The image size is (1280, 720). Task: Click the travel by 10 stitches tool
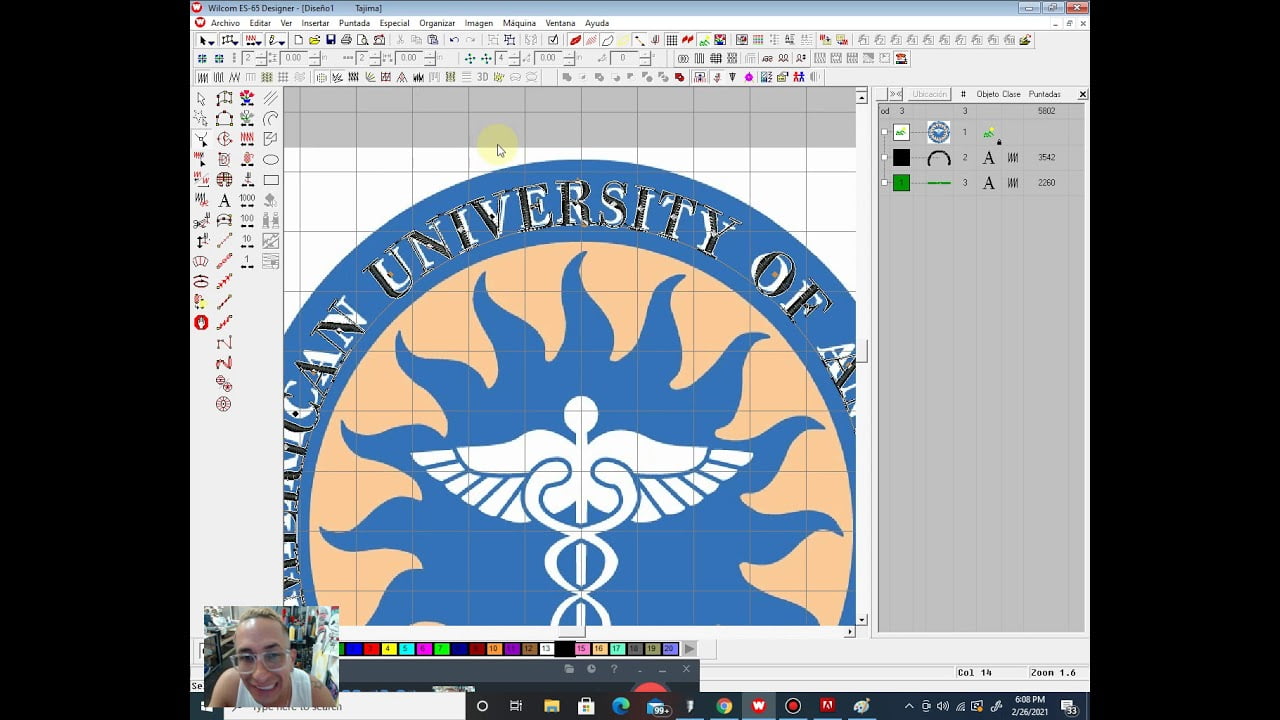pos(247,241)
